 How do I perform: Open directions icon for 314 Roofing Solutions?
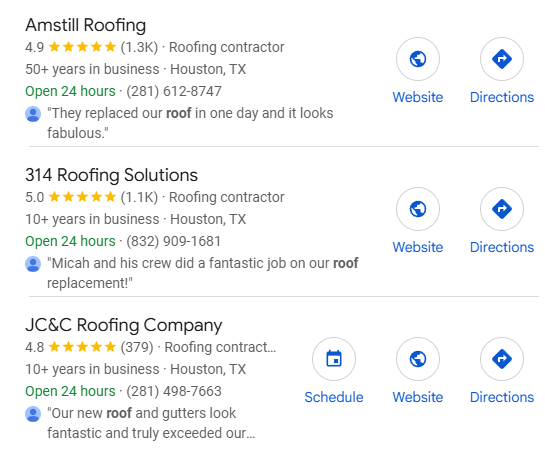tap(502, 209)
